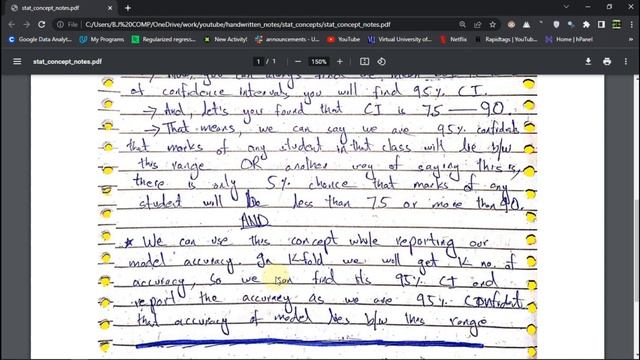
Task: Open the announcements bookmark
Action: coord(287,39)
